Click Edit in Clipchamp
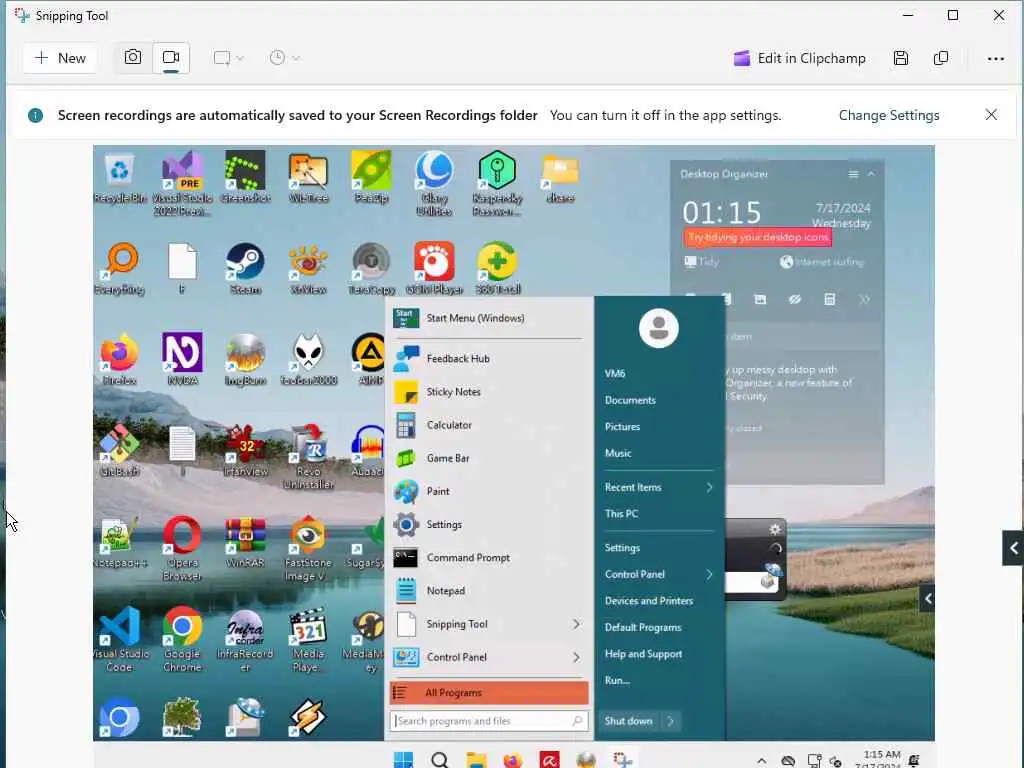This screenshot has height=768, width=1024. [799, 58]
